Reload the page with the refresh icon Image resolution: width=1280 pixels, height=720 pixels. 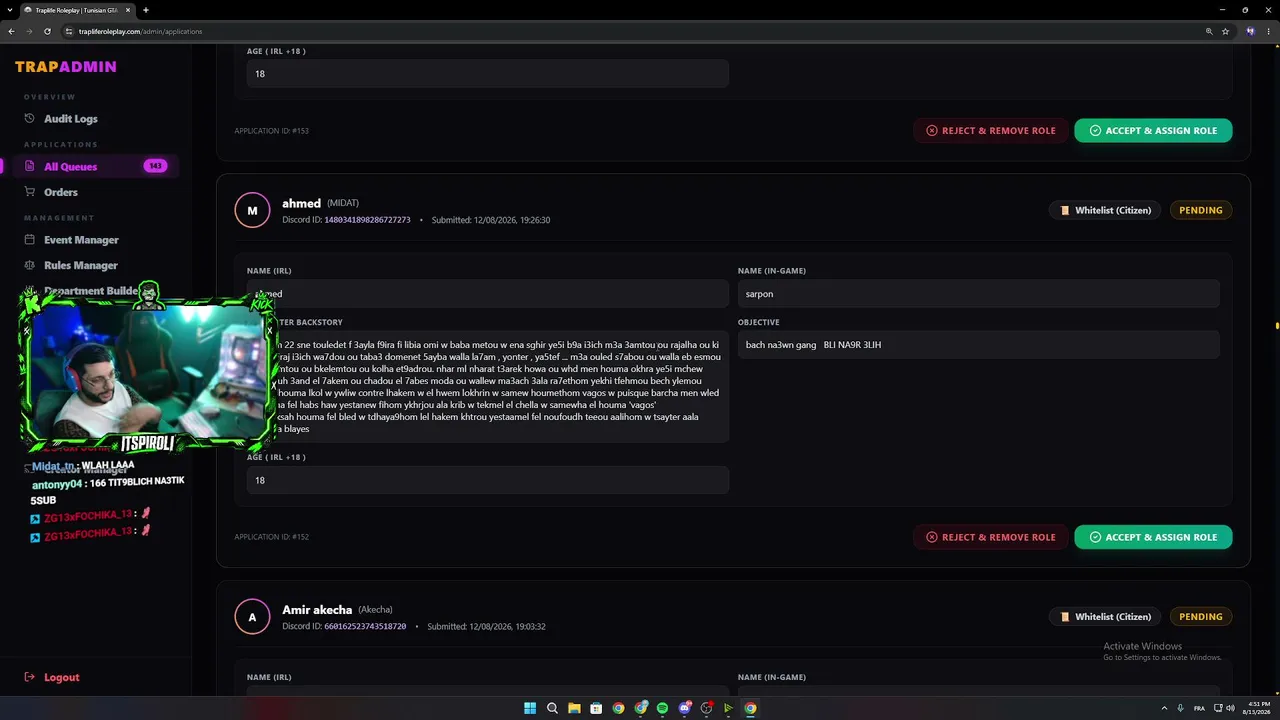point(47,31)
